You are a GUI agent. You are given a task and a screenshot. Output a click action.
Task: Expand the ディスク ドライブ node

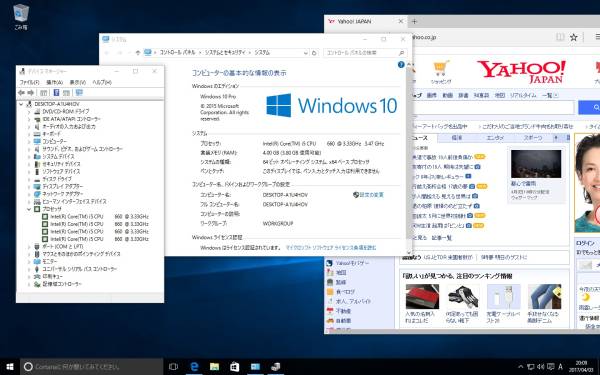29,179
